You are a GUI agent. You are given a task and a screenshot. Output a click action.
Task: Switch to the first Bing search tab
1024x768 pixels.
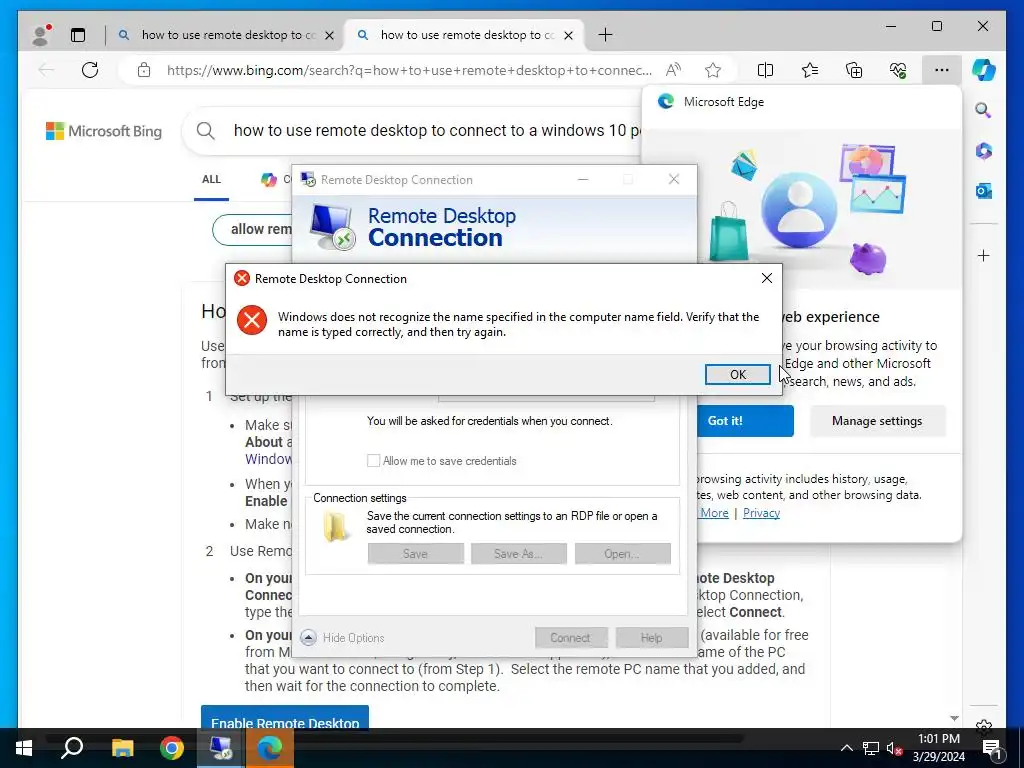225,35
